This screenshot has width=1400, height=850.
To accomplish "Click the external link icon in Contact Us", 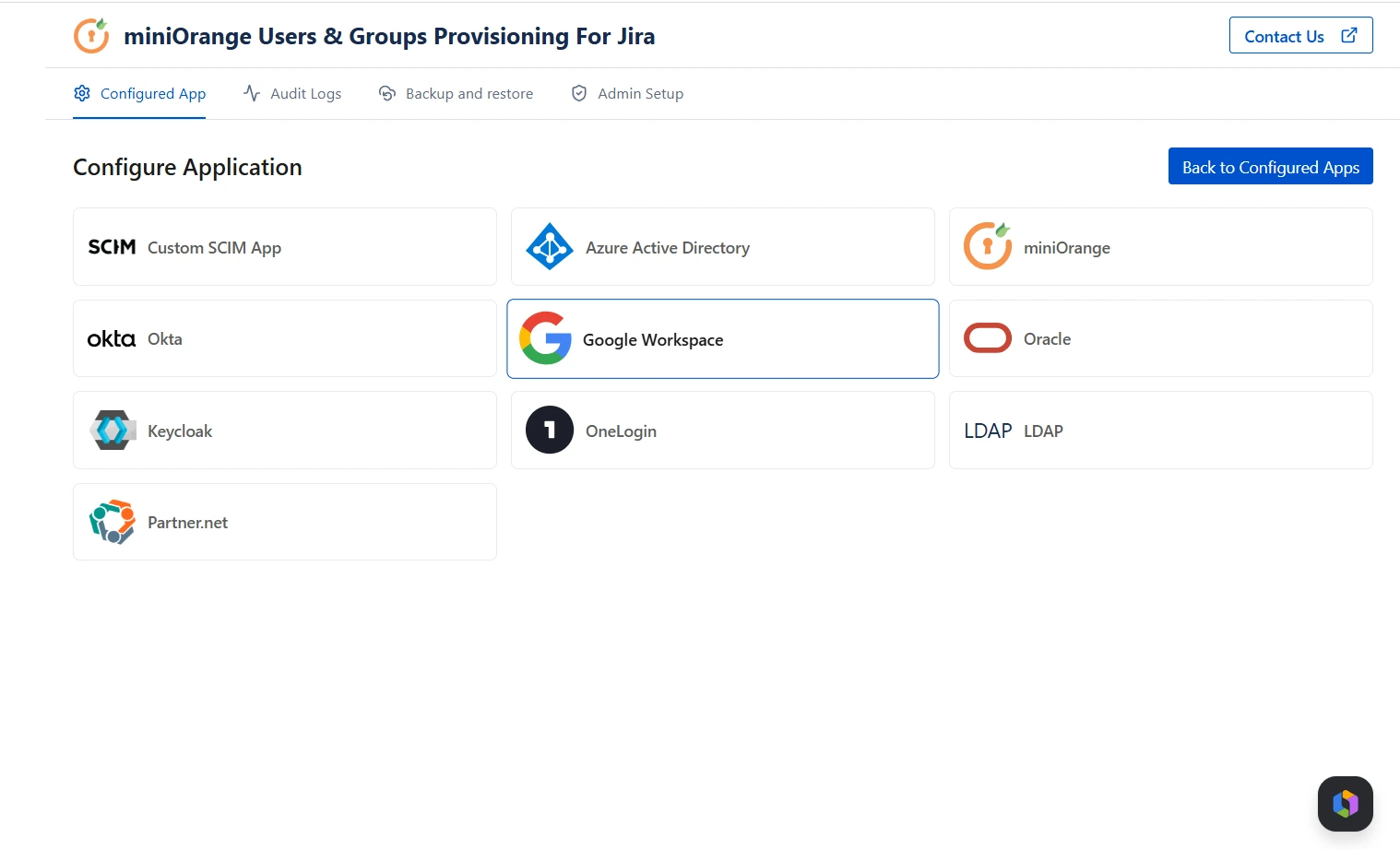I will [1348, 35].
